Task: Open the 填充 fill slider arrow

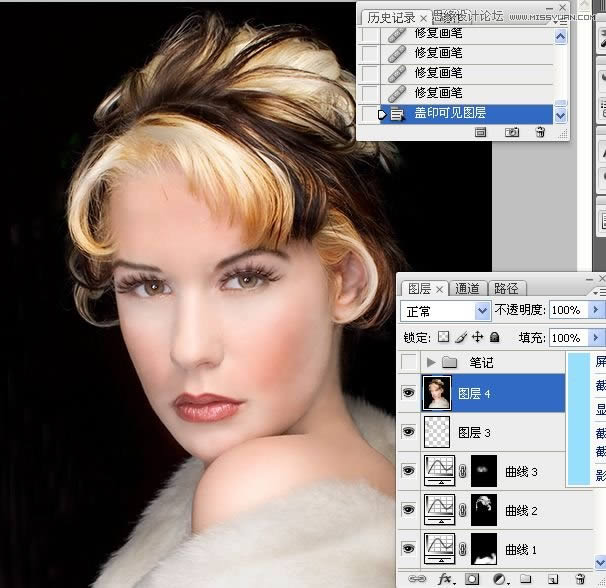Action: pyautogui.click(x=597, y=338)
